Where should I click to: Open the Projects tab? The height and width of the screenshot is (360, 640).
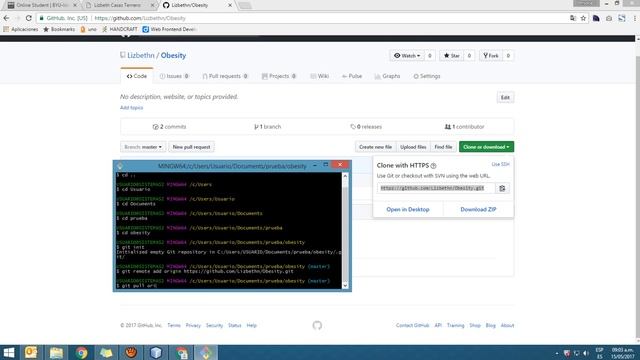(279, 76)
